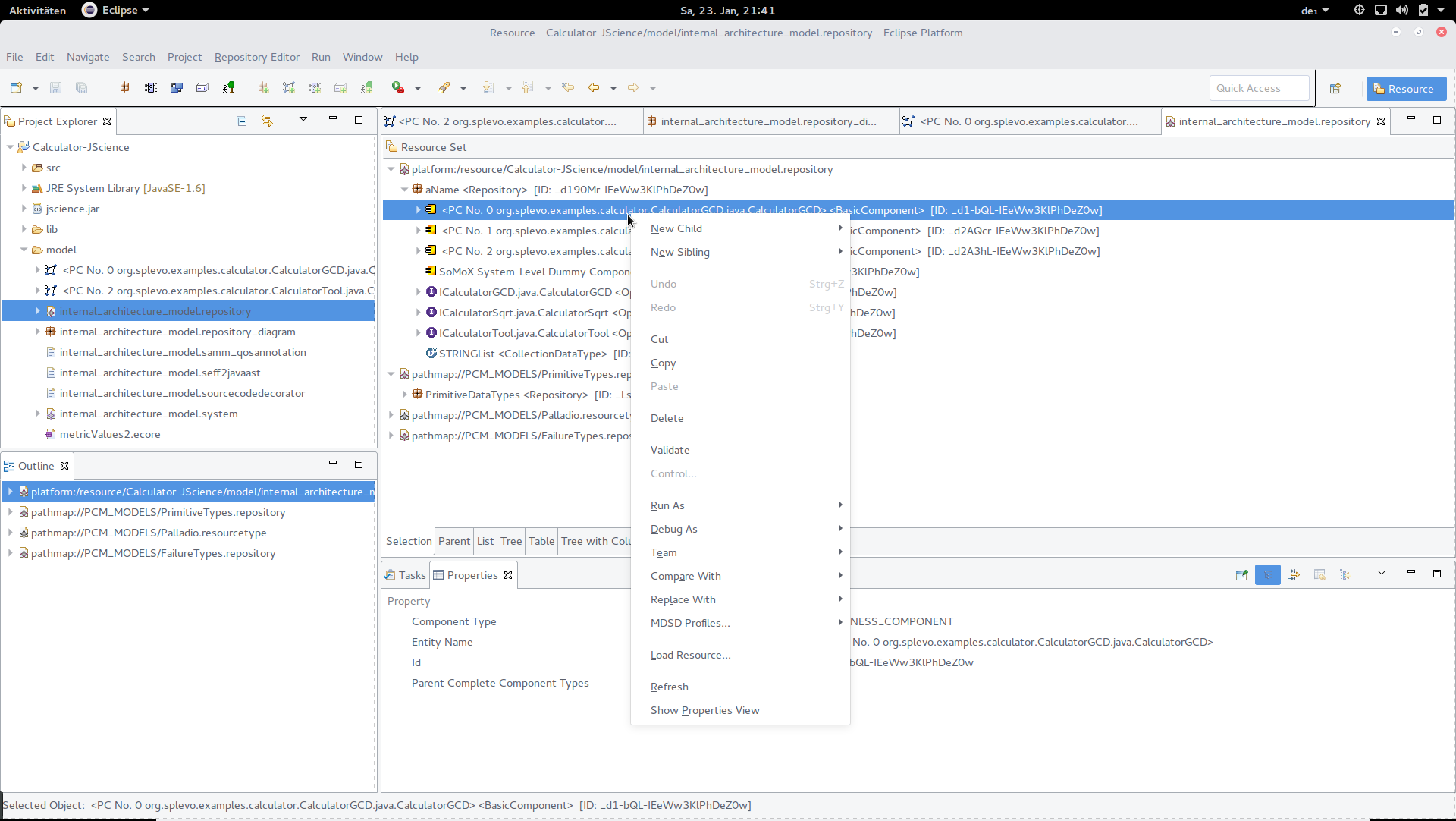Viewport: 1456px width, 821px height.
Task: Select internal_architecture_model.system file
Action: (x=149, y=414)
